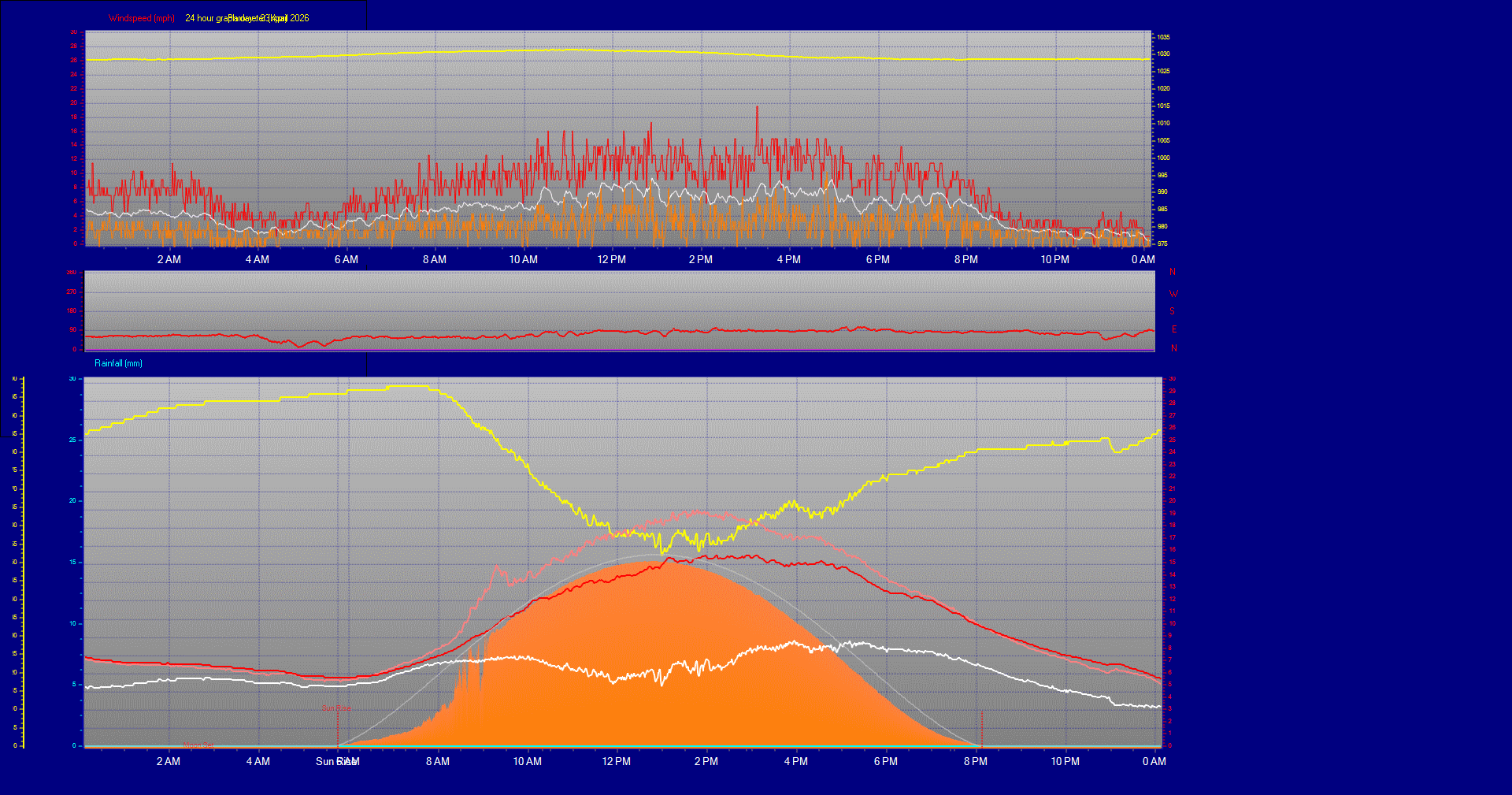Click the 12 PM time axis label
Image resolution: width=1512 pixels, height=795 pixels.
(613, 259)
